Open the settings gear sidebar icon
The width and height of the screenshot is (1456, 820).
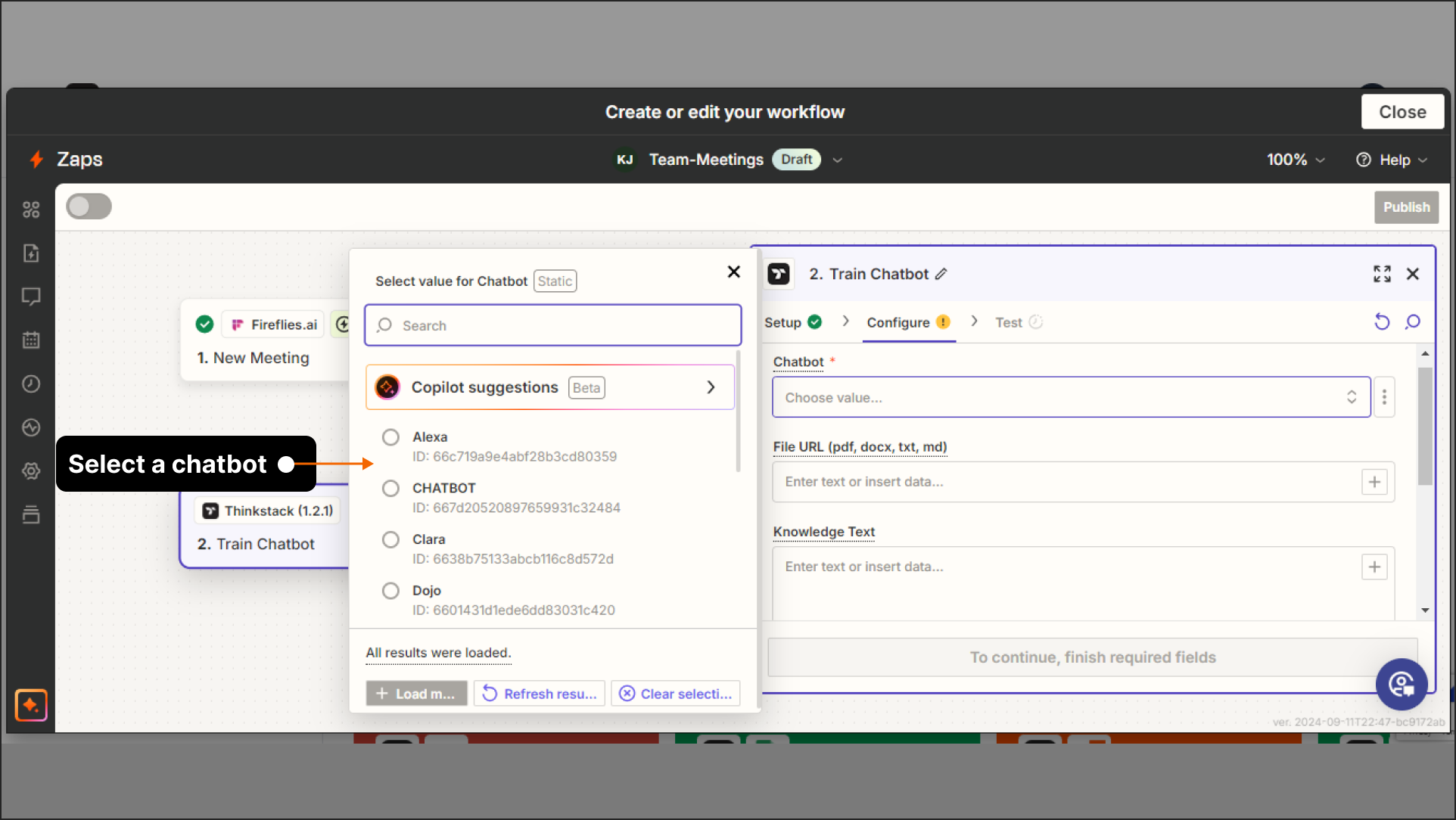[31, 471]
